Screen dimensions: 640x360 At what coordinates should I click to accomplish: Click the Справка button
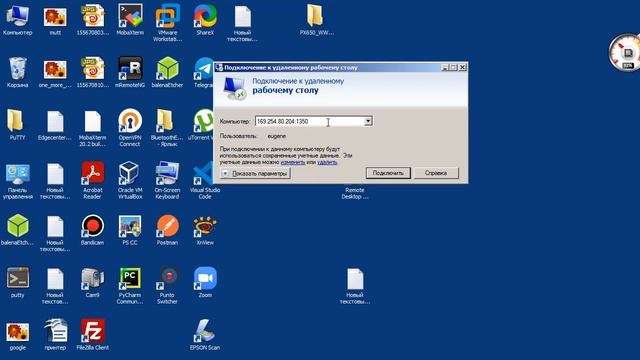click(436, 173)
